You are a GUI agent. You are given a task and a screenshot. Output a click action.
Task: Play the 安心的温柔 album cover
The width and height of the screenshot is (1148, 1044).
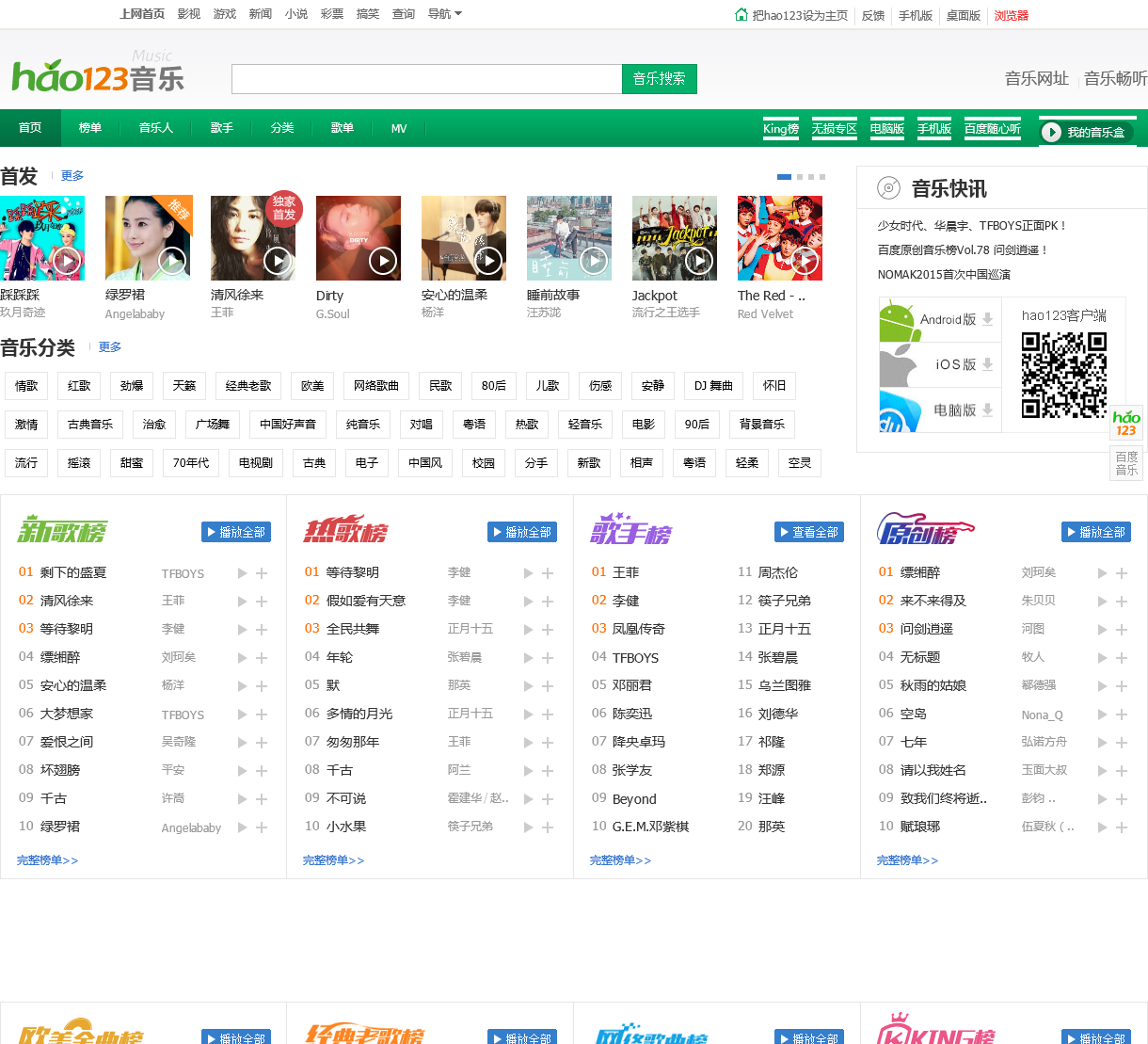[x=488, y=260]
